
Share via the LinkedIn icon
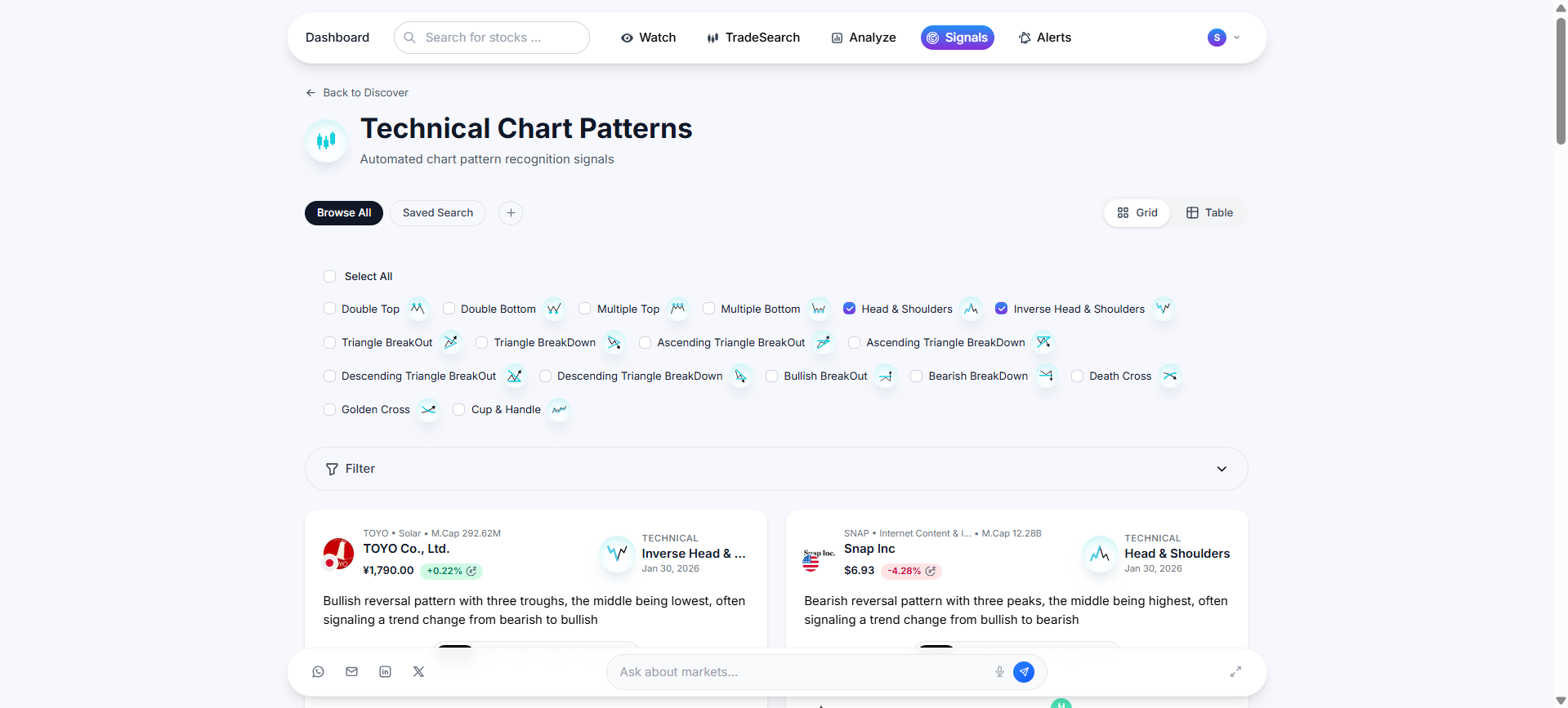click(x=385, y=671)
